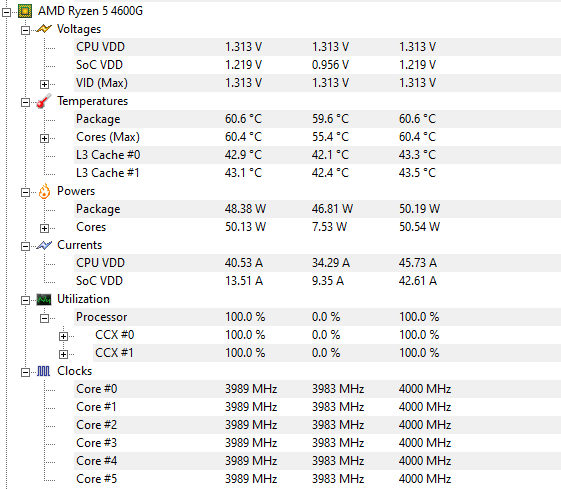Expand the CCX #0 utilization
This screenshot has width=561, height=489.
tap(63, 336)
